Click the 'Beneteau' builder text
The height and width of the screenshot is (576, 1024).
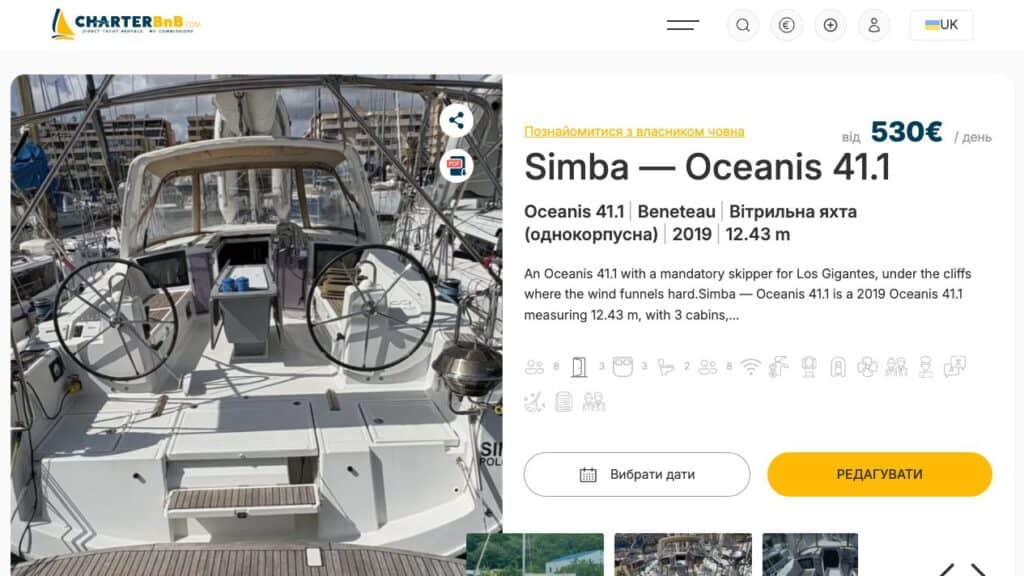677,212
